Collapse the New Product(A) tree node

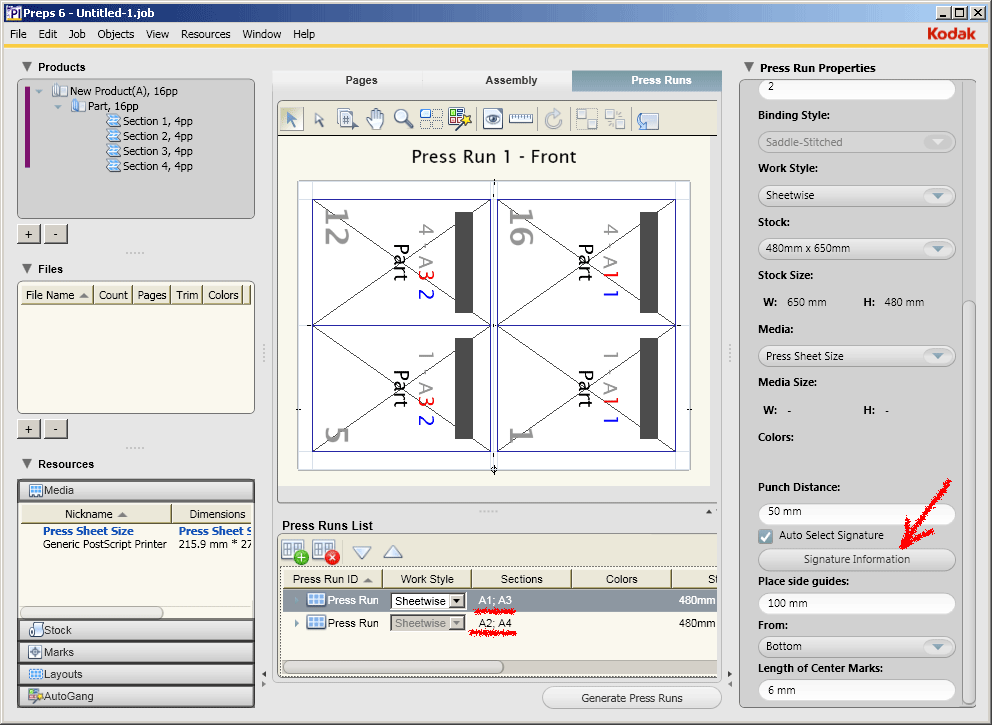click(39, 91)
